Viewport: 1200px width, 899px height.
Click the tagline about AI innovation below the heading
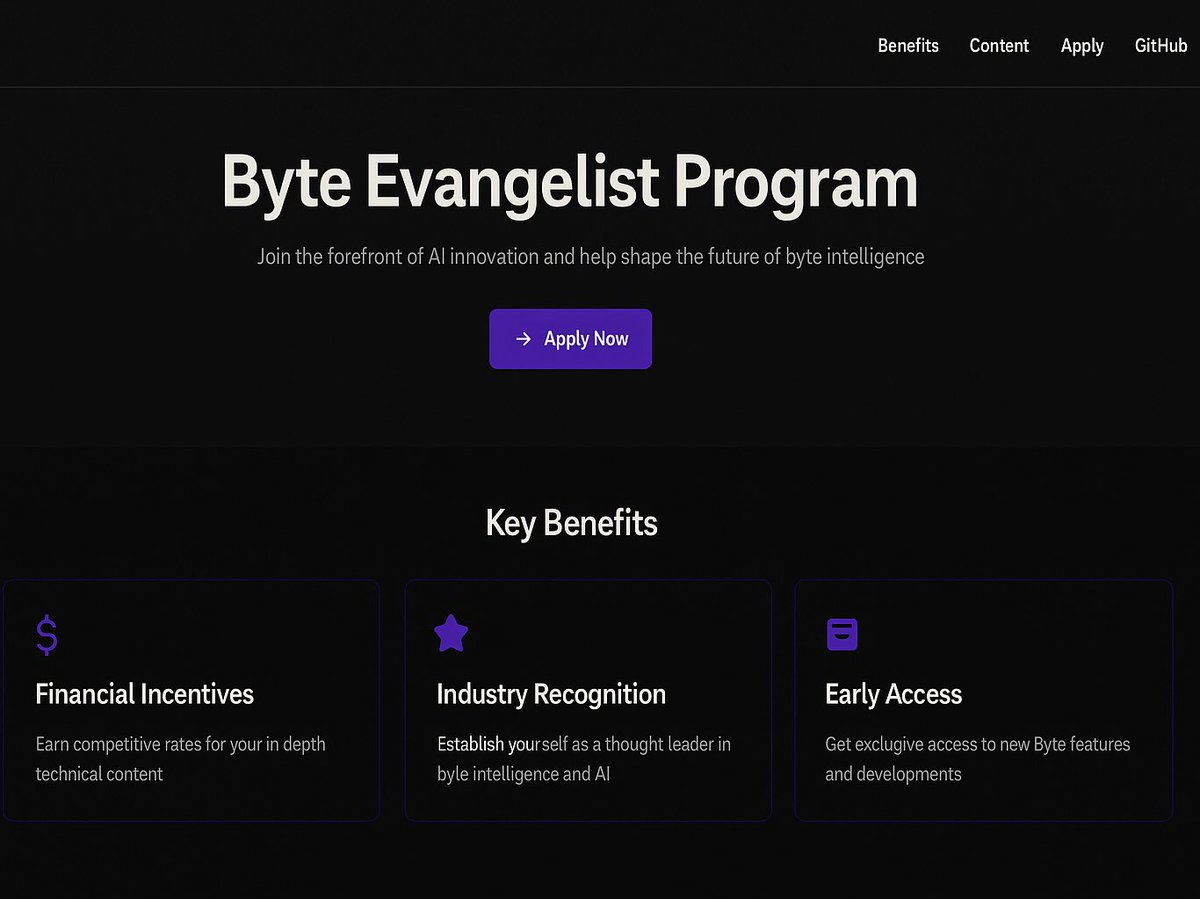pyautogui.click(x=590, y=256)
